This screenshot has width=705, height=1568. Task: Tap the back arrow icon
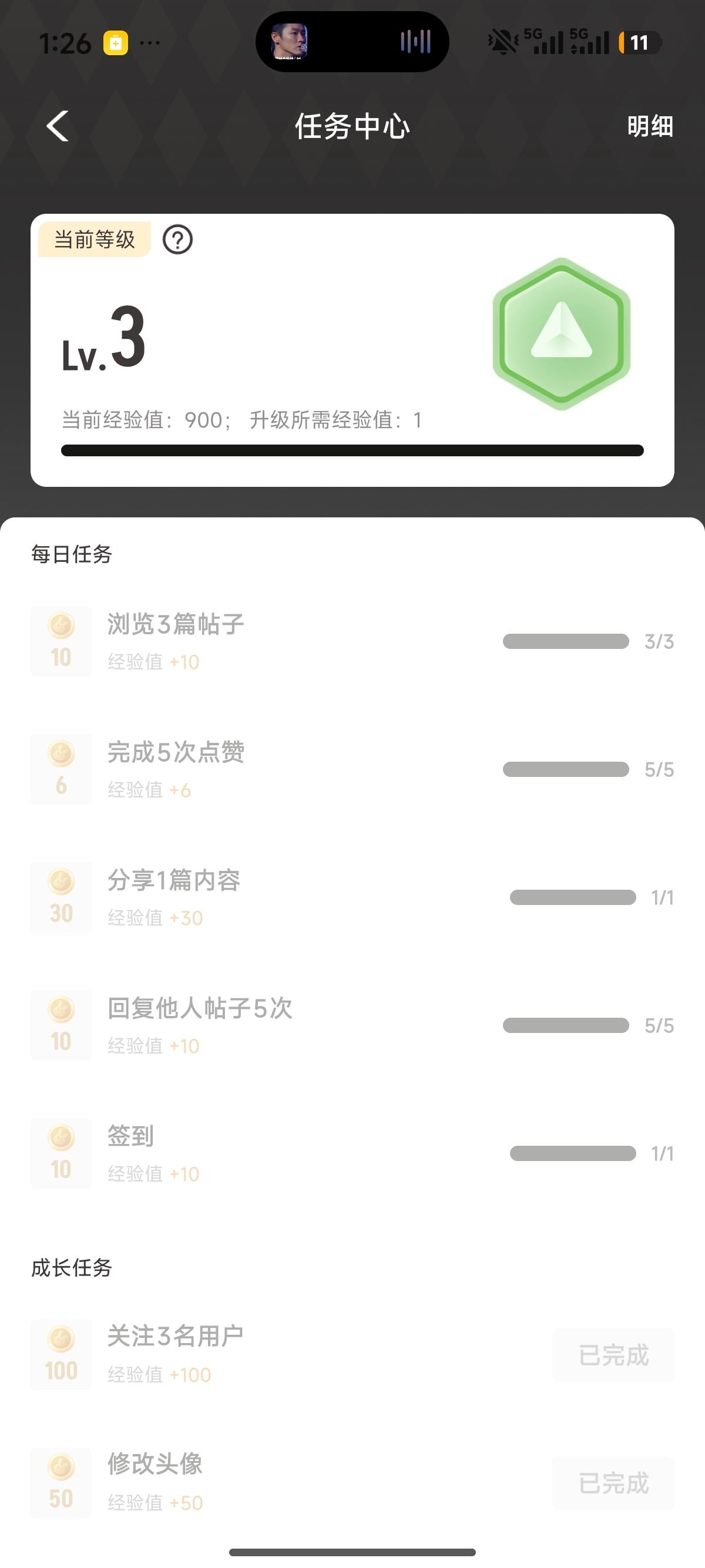(58, 127)
